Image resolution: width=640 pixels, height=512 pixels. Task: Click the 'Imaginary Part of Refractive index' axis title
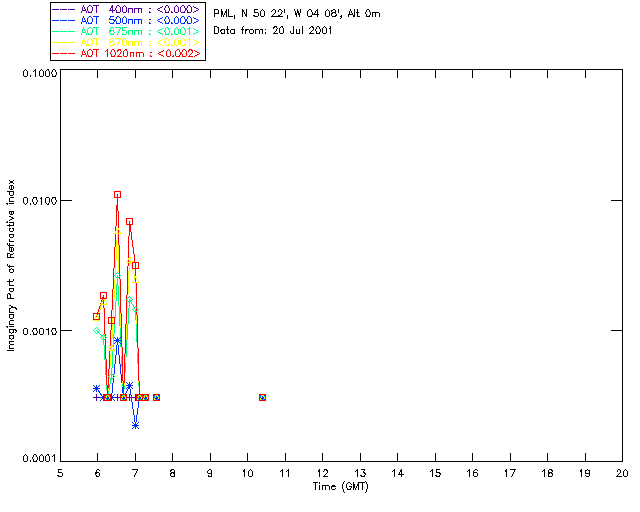click(x=11, y=265)
